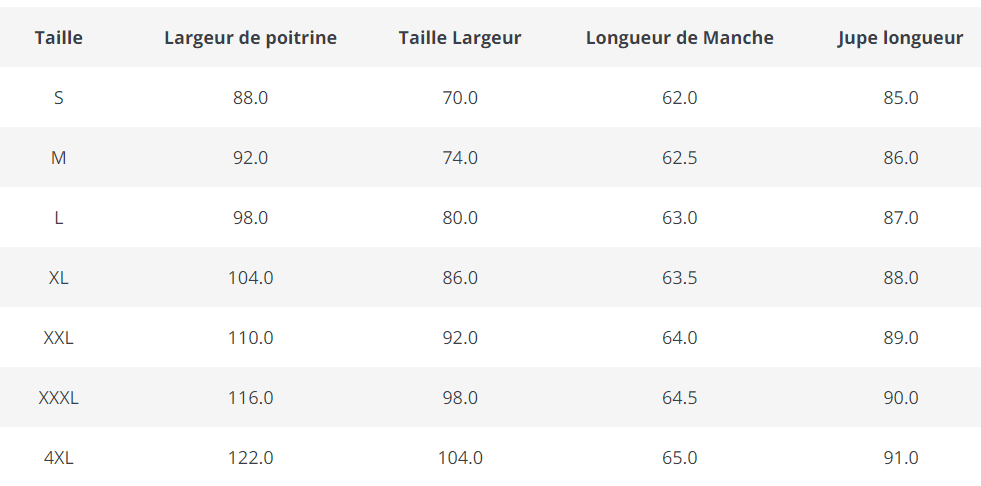Click the Largeur de poitrine header
The height and width of the screenshot is (486, 981).
(x=250, y=38)
